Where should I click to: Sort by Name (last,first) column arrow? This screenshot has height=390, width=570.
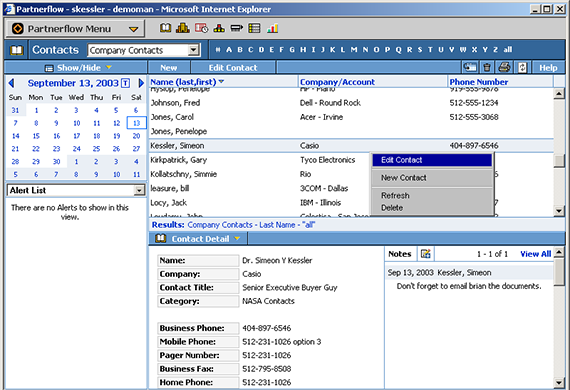point(221,82)
